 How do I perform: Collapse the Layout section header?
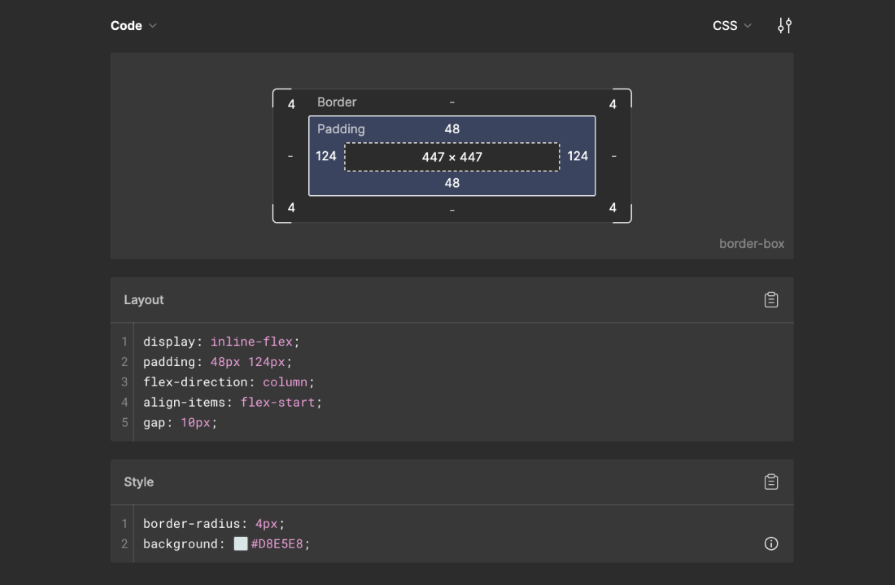[146, 299]
